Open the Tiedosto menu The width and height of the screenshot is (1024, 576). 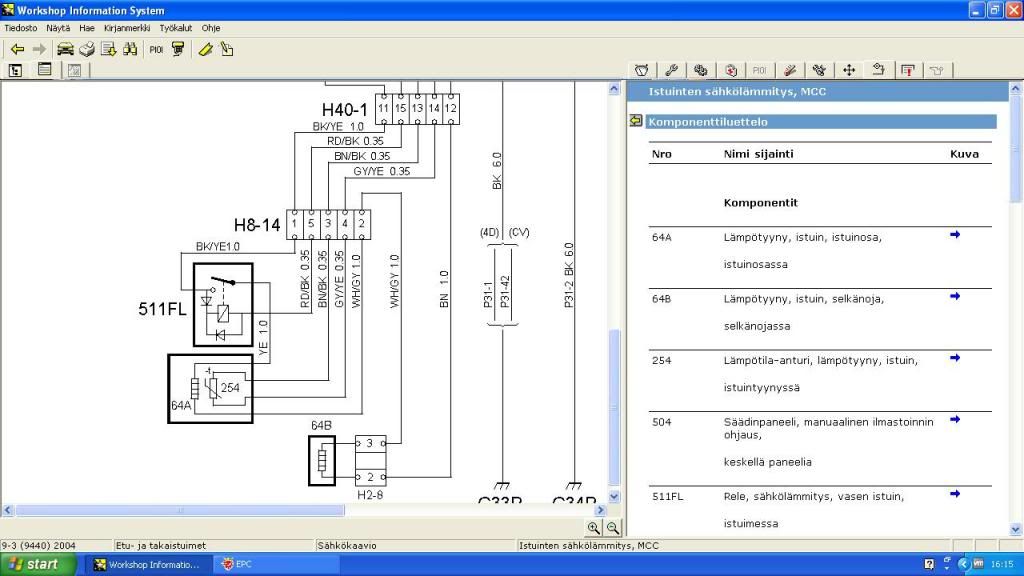tap(21, 28)
